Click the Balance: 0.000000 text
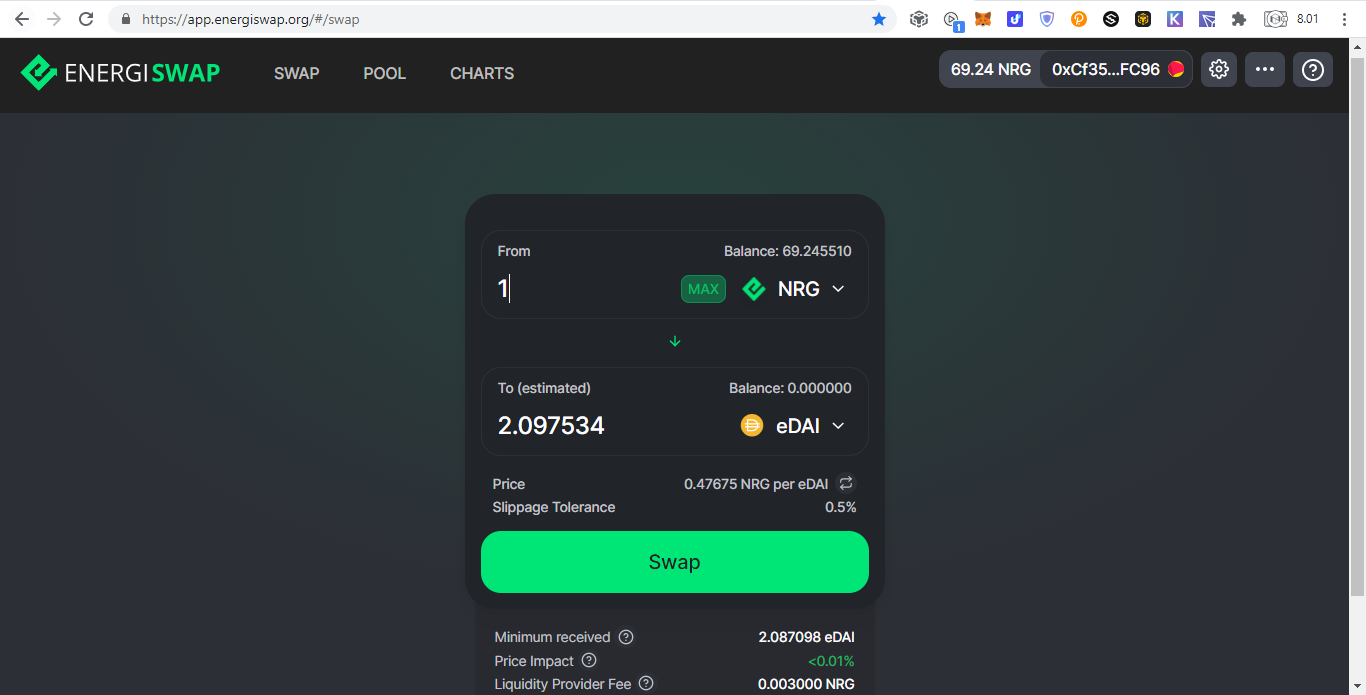Screen dimensions: 1366x695 click(790, 388)
